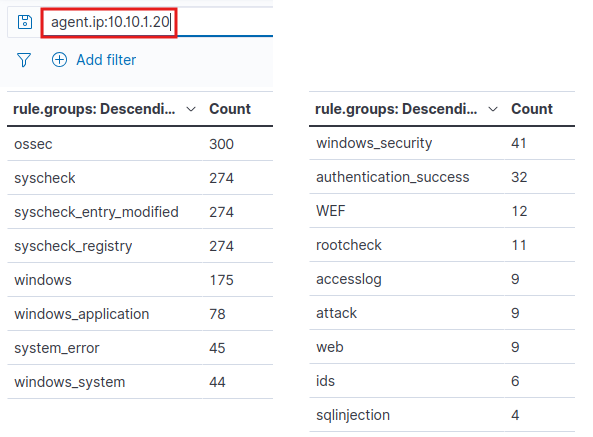Sort by right table Count header

point(532,109)
